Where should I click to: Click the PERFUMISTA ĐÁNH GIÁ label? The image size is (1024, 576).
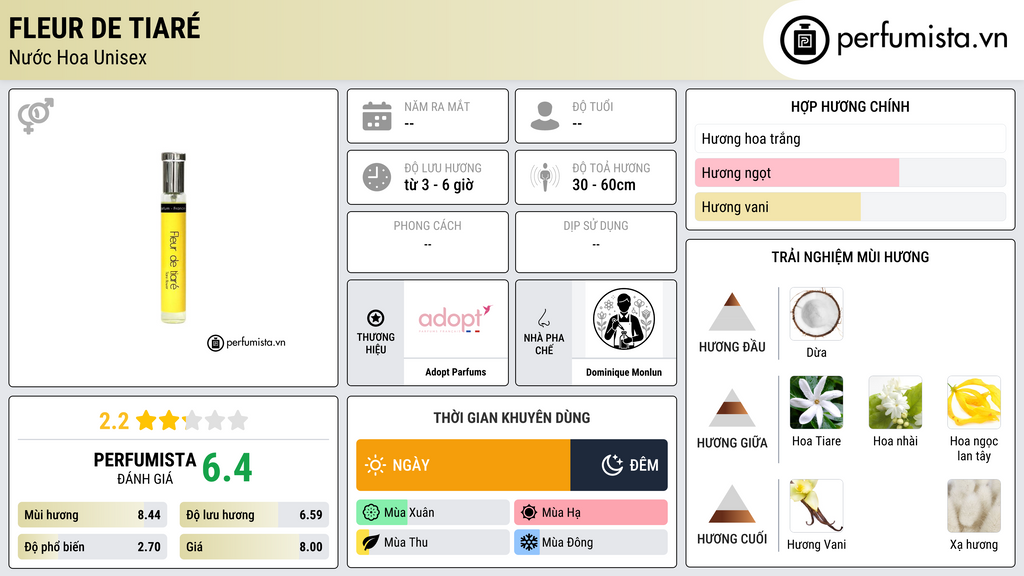pyautogui.click(x=145, y=468)
